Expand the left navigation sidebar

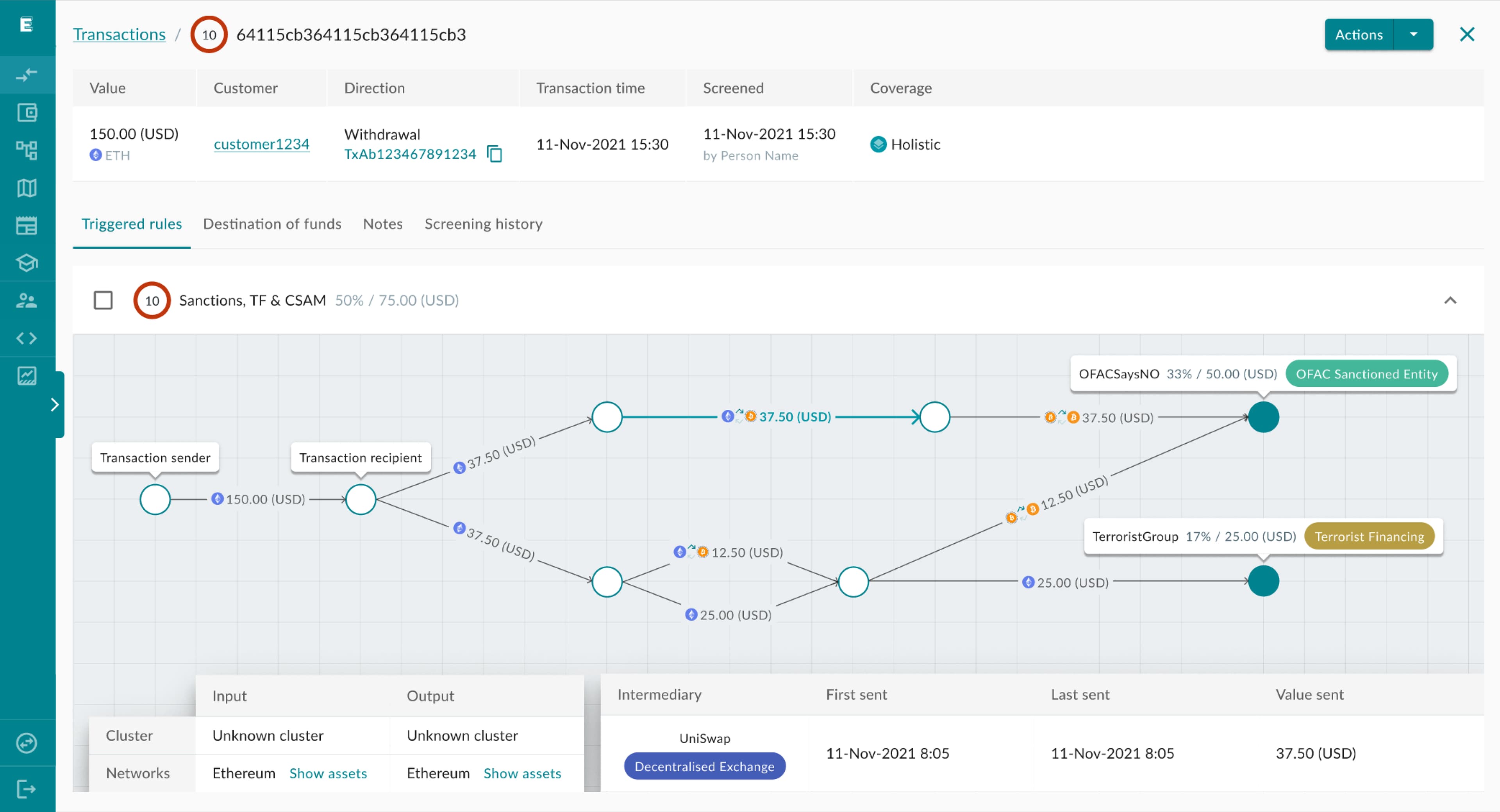(x=54, y=404)
